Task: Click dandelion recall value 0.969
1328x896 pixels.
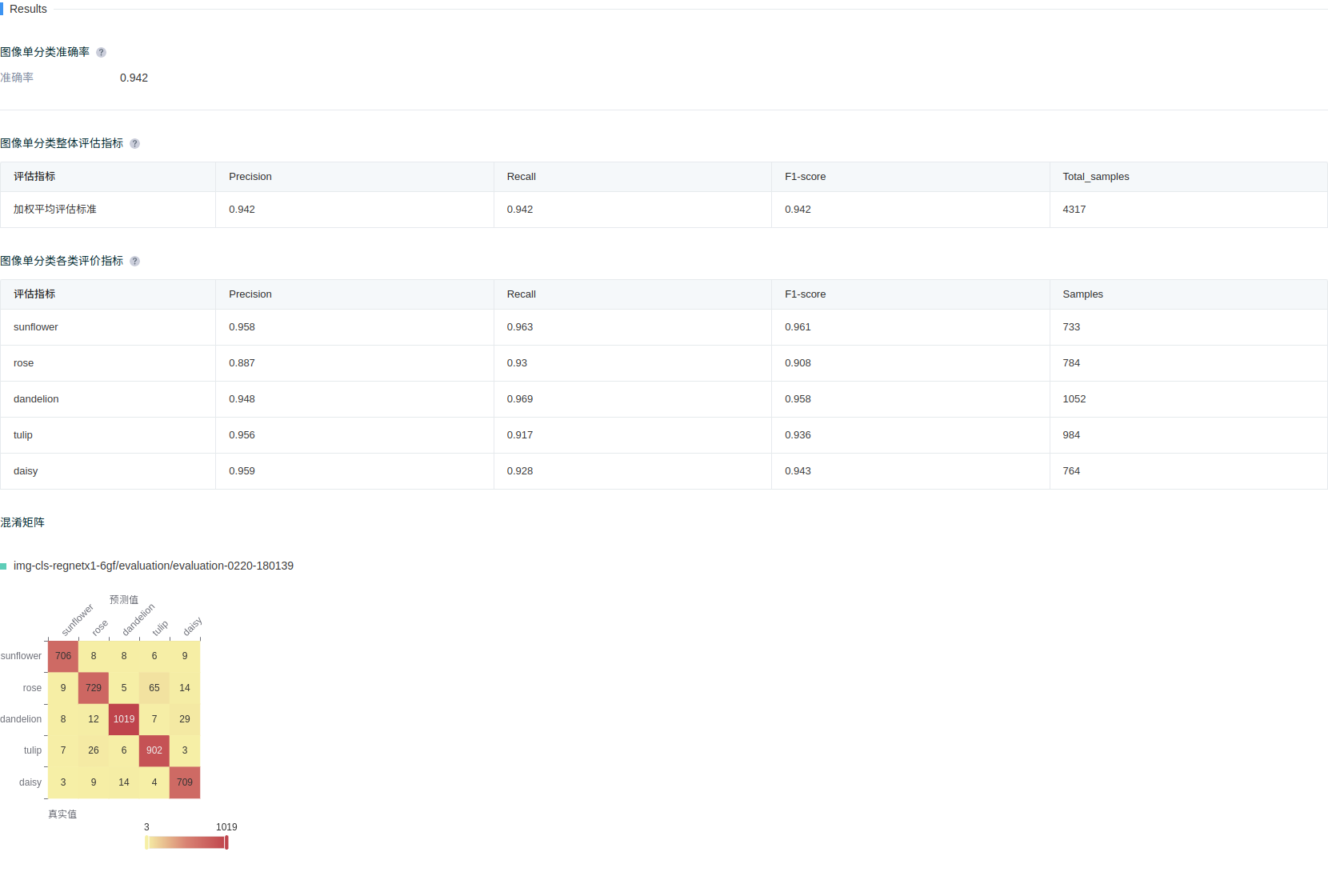Action: (520, 399)
